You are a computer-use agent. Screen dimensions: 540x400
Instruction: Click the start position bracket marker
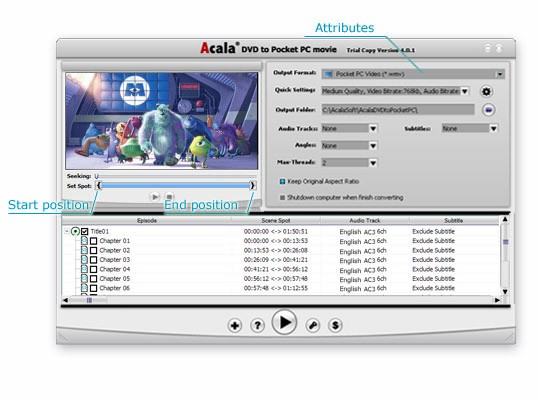tap(99, 186)
